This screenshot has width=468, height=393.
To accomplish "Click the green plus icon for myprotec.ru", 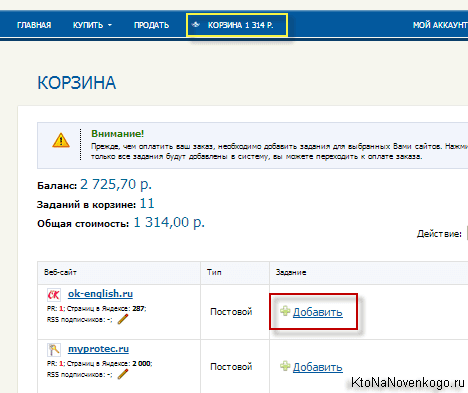I will pyautogui.click(x=285, y=366).
